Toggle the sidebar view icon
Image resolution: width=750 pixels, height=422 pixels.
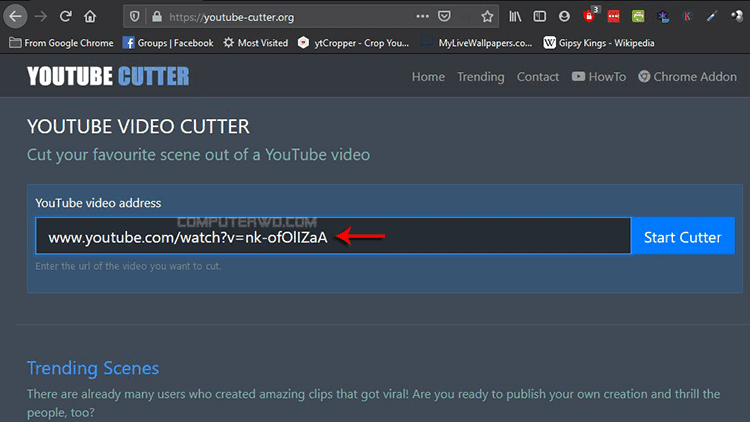[x=540, y=17]
